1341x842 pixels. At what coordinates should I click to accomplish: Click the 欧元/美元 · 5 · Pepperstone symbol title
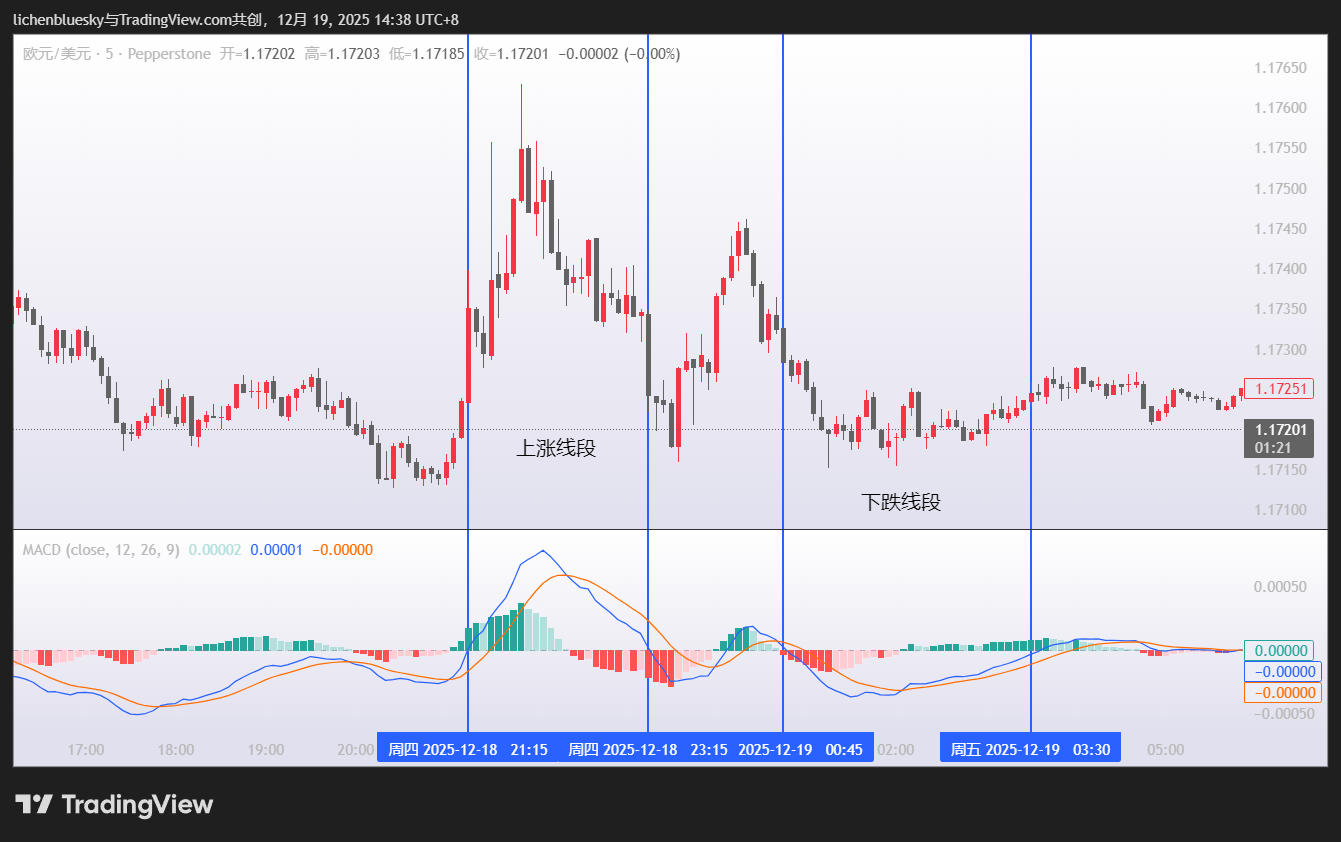117,54
